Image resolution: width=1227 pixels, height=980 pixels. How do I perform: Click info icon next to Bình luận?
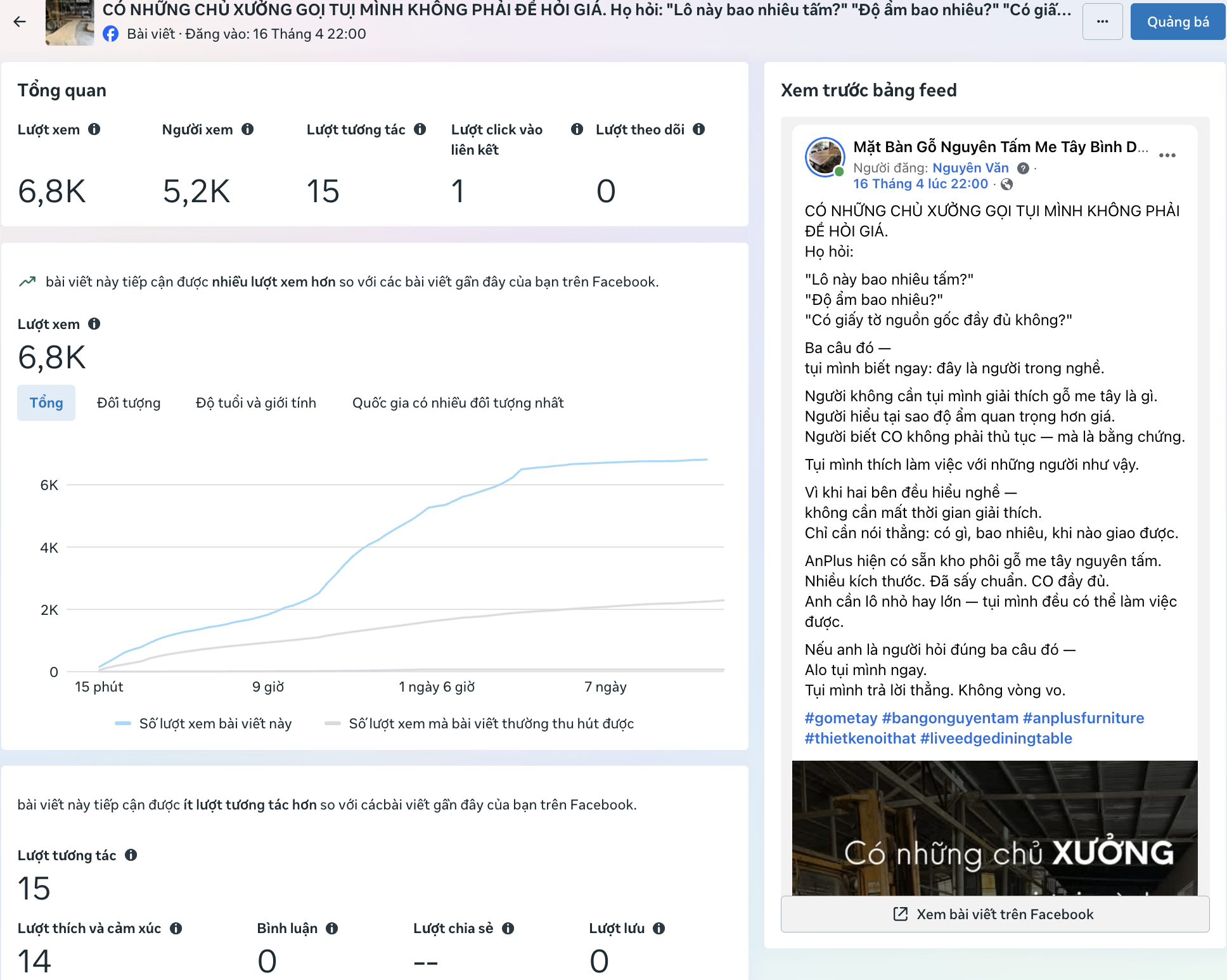click(x=332, y=929)
